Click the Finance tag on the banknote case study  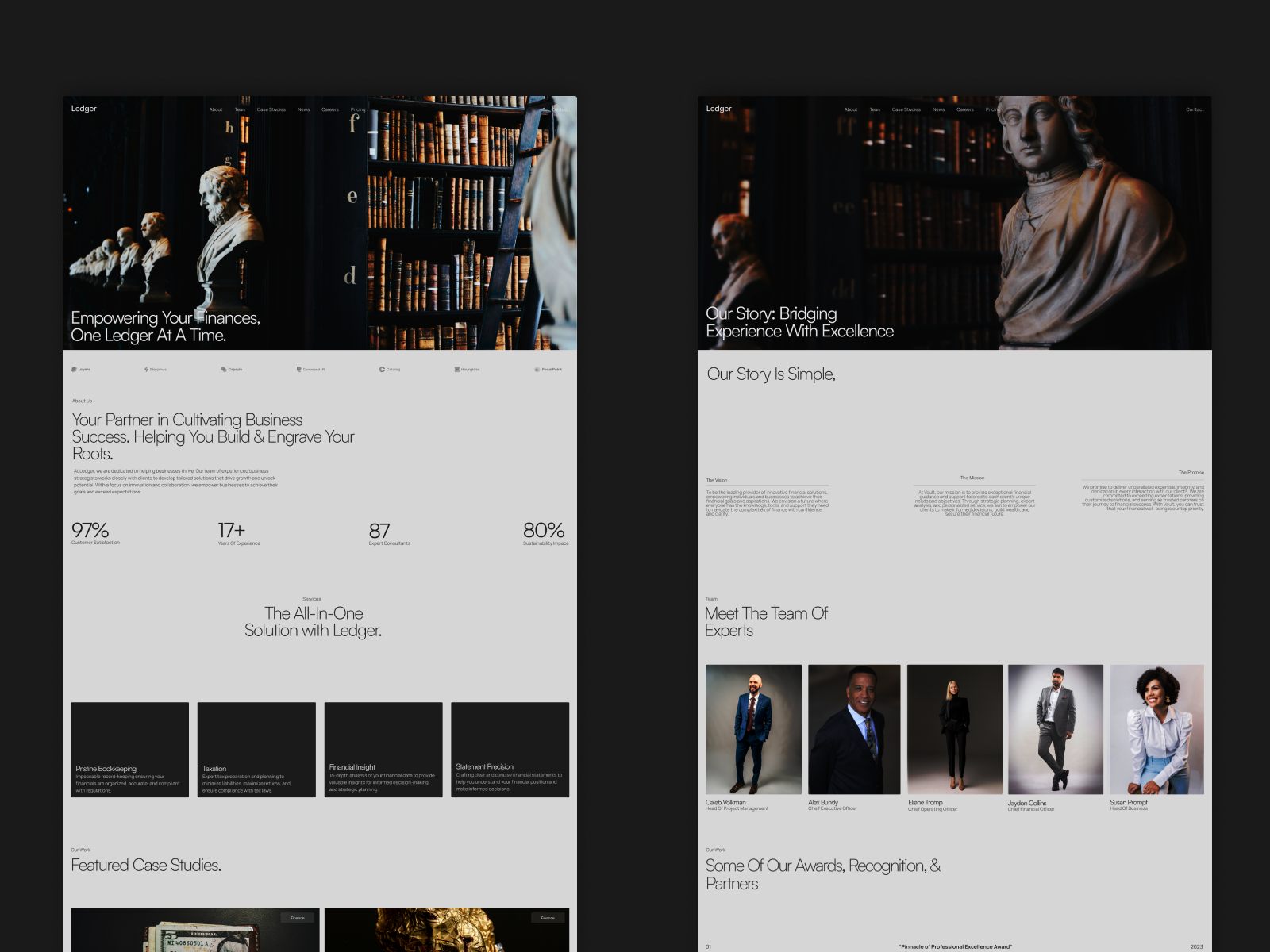click(298, 918)
